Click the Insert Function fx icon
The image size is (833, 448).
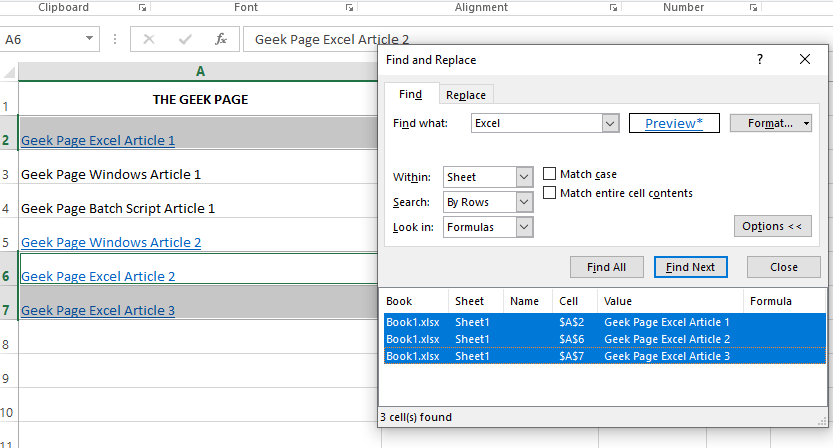pyautogui.click(x=221, y=40)
